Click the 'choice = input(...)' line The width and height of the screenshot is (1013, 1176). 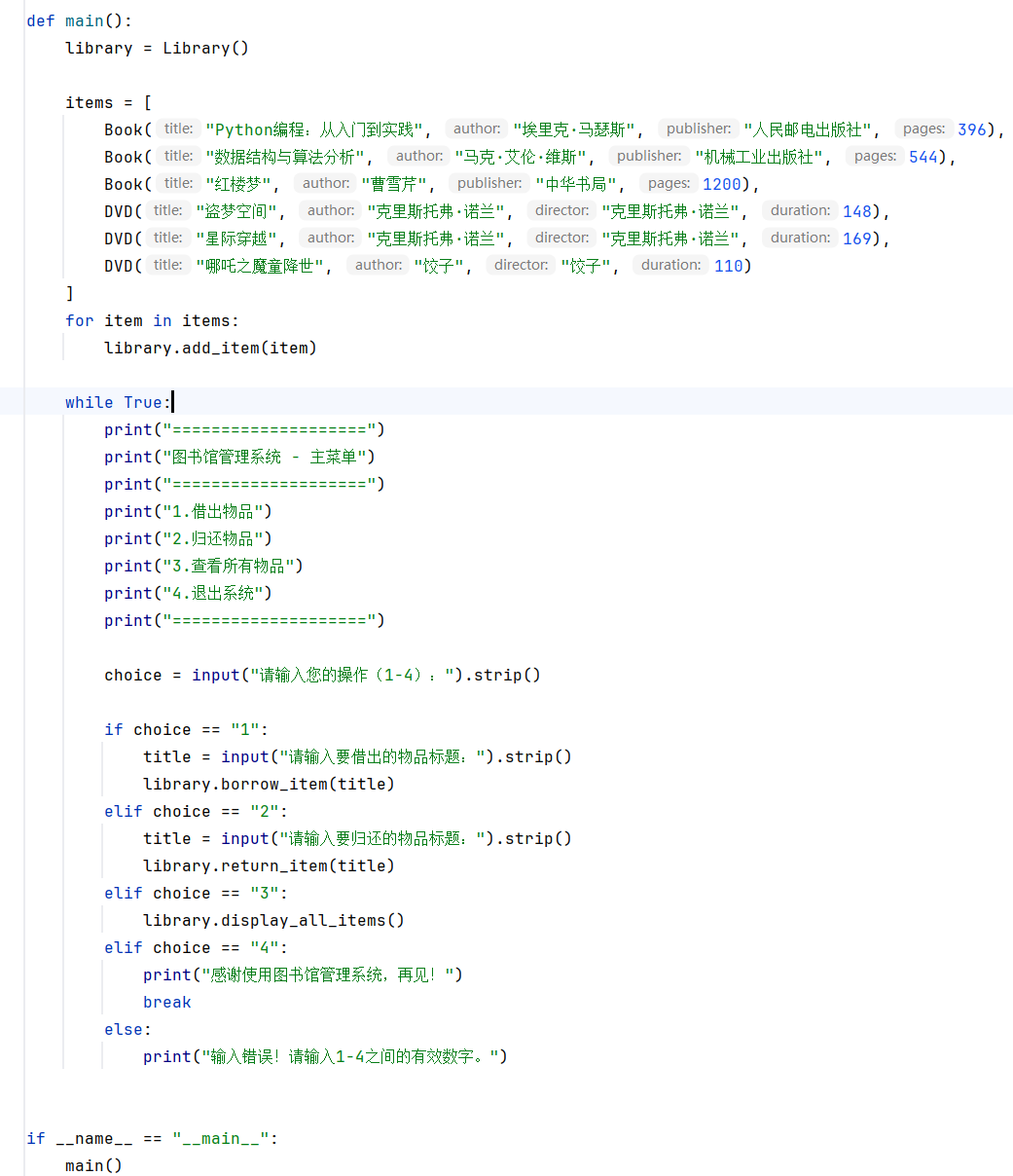323,675
